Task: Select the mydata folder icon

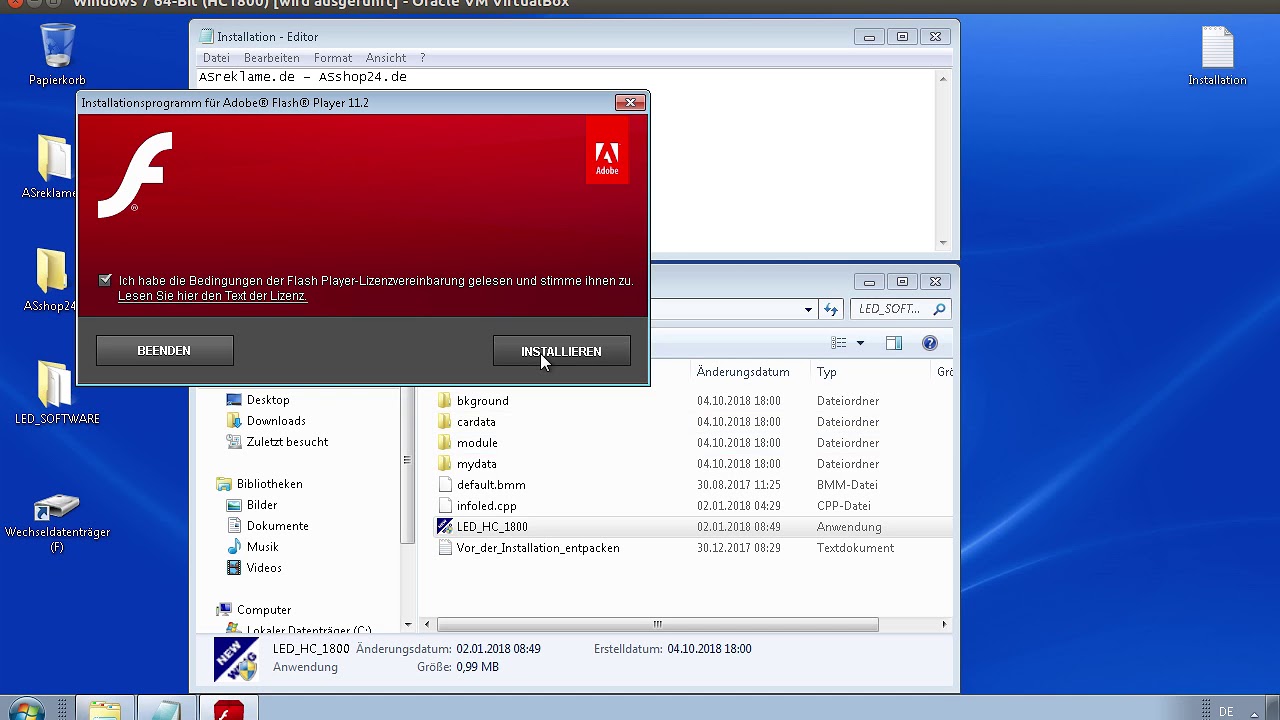Action: (445, 463)
